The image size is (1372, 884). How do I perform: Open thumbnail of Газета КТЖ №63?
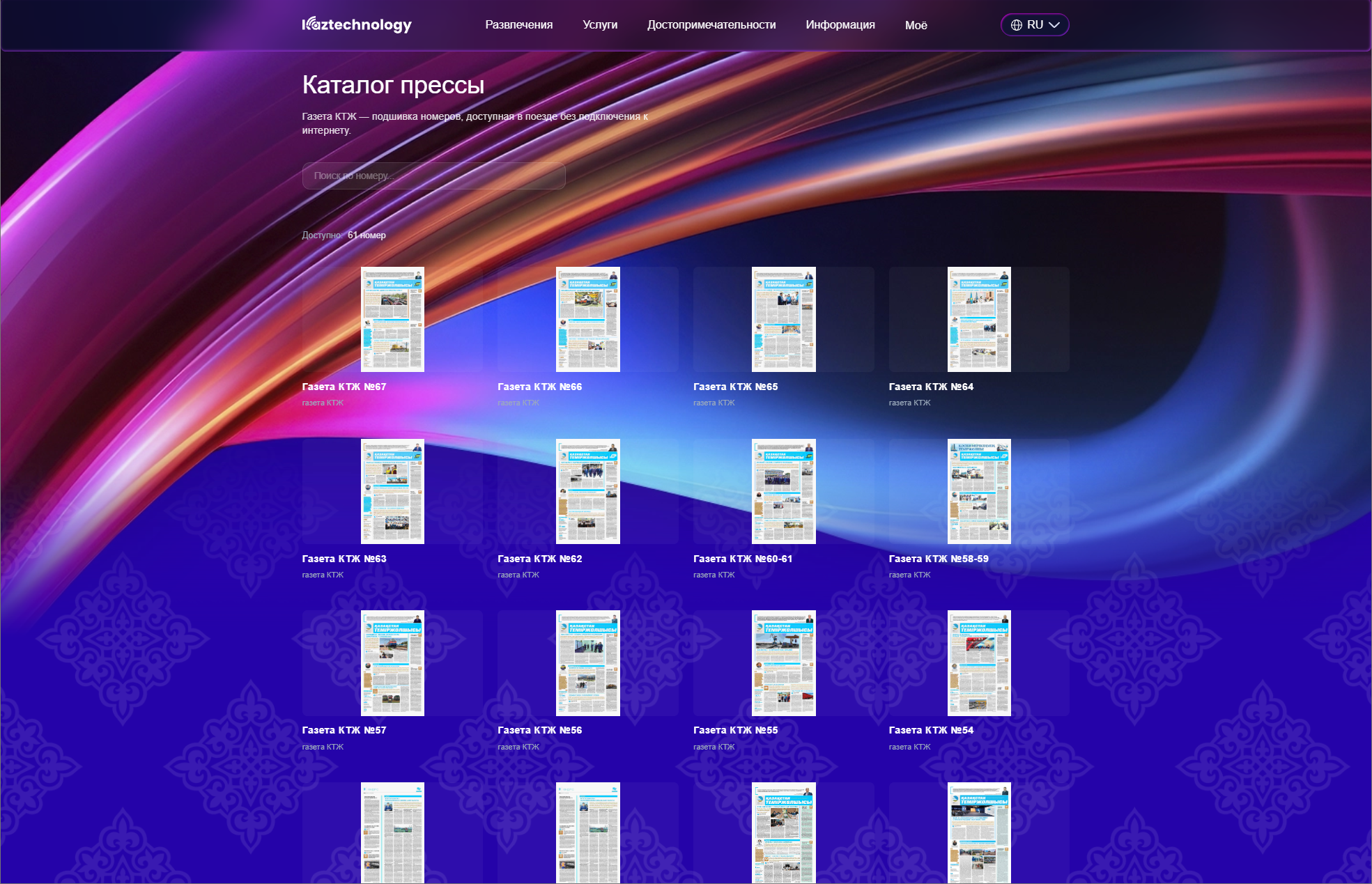pos(392,491)
